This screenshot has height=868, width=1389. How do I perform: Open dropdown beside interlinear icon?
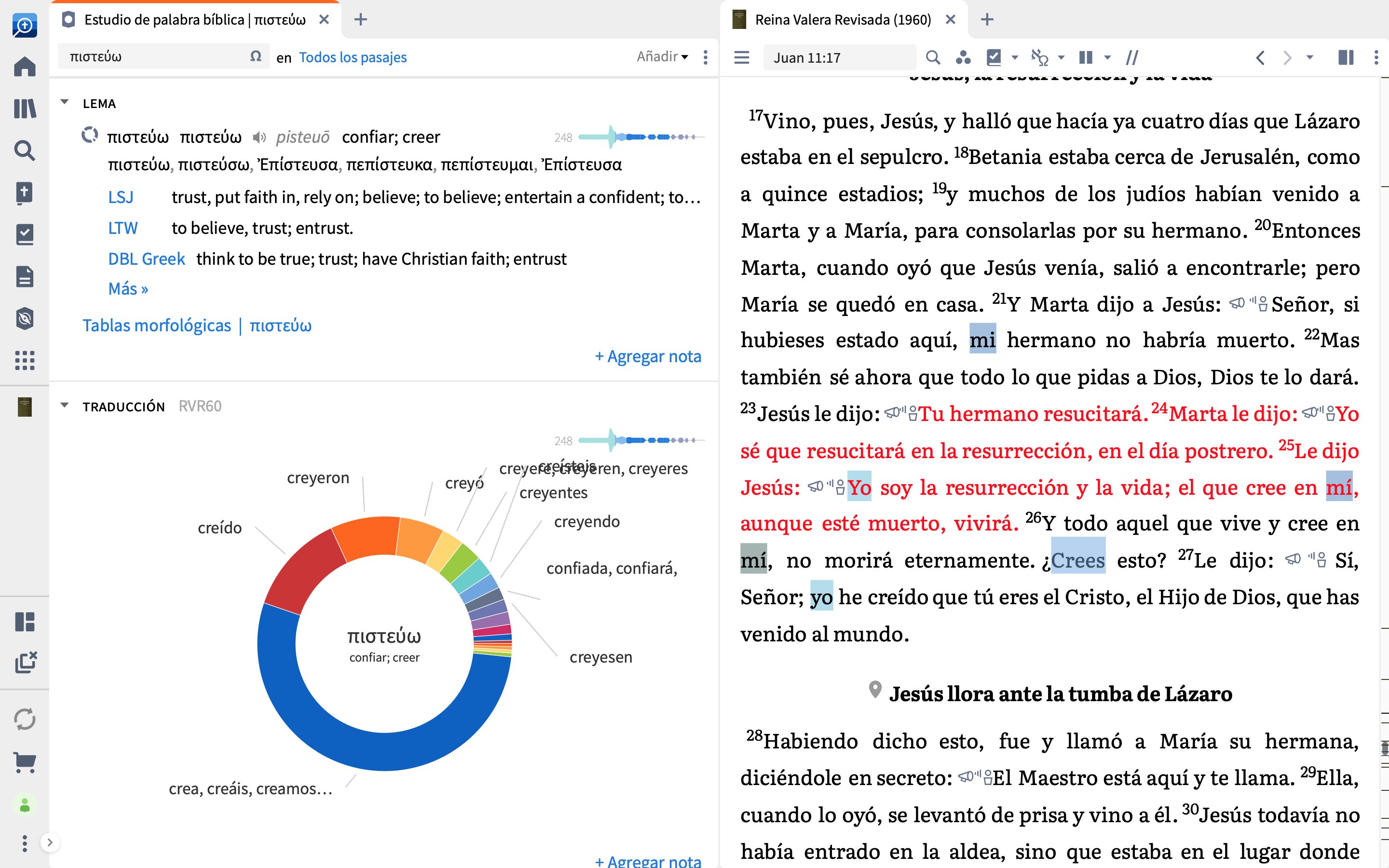[1061, 57]
